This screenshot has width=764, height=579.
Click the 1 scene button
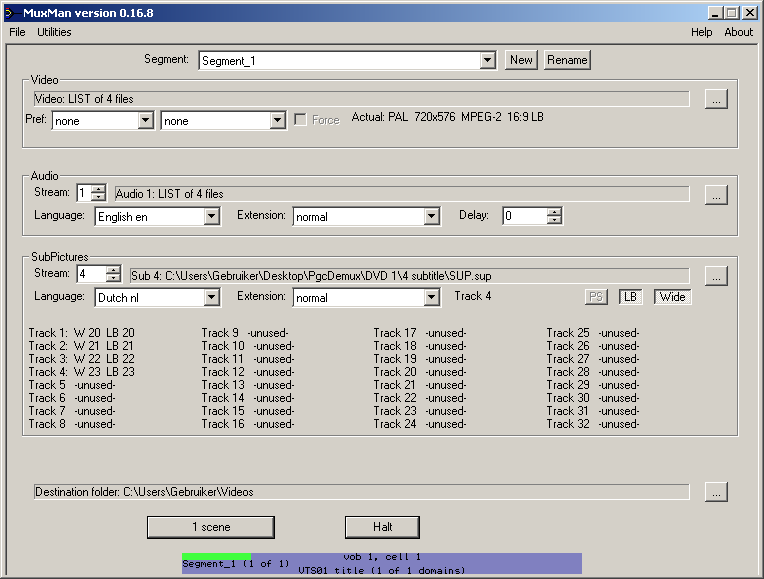[x=211, y=527]
